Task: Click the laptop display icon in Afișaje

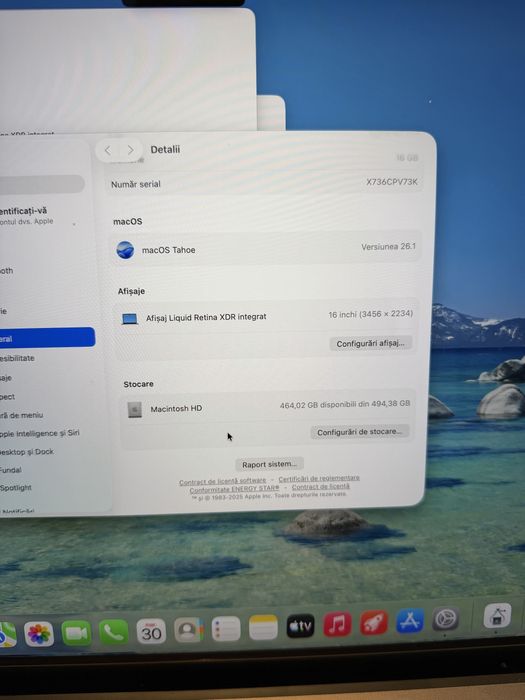Action: pyautogui.click(x=129, y=319)
